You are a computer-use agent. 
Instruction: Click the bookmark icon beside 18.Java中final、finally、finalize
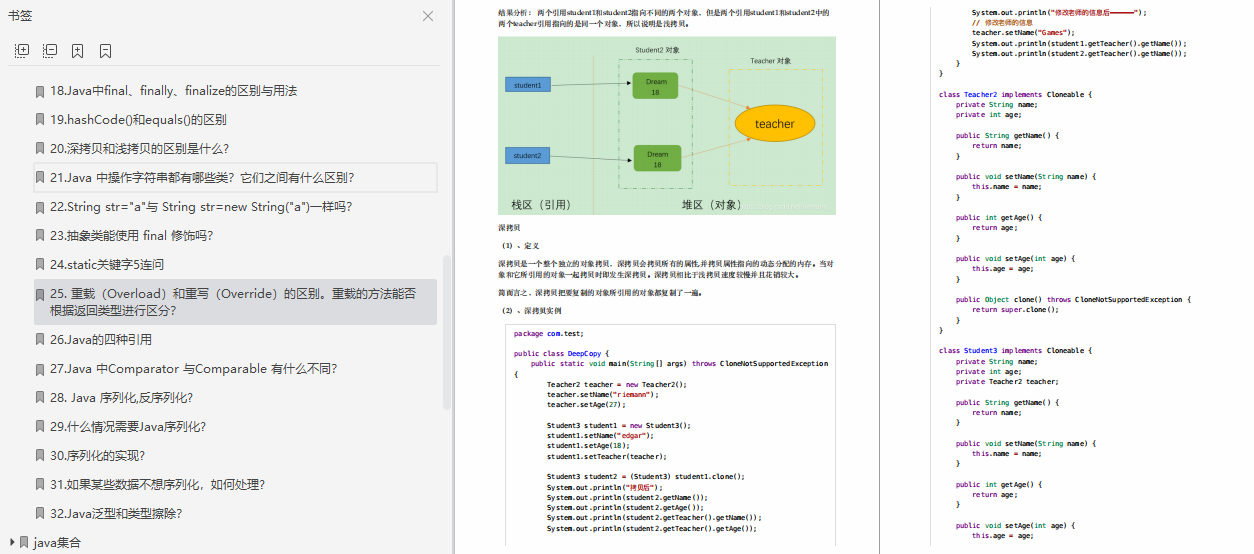tap(40, 91)
